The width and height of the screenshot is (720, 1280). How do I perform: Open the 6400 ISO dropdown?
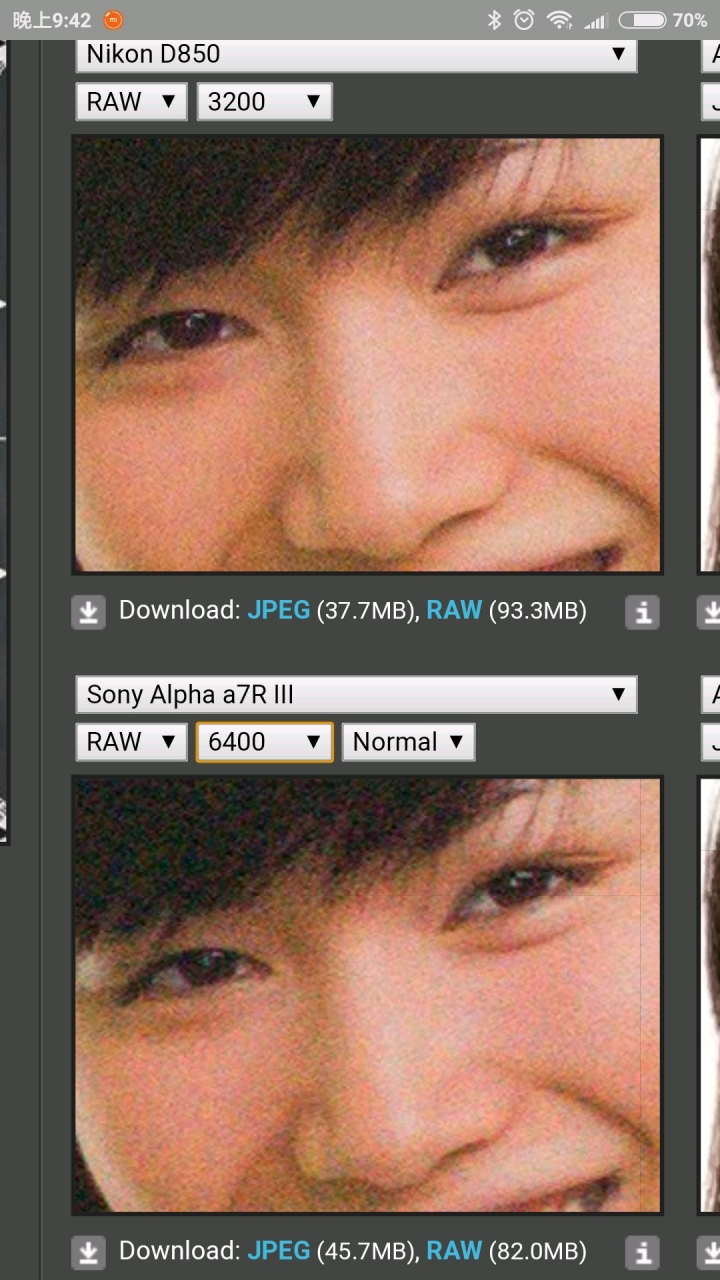tap(264, 742)
